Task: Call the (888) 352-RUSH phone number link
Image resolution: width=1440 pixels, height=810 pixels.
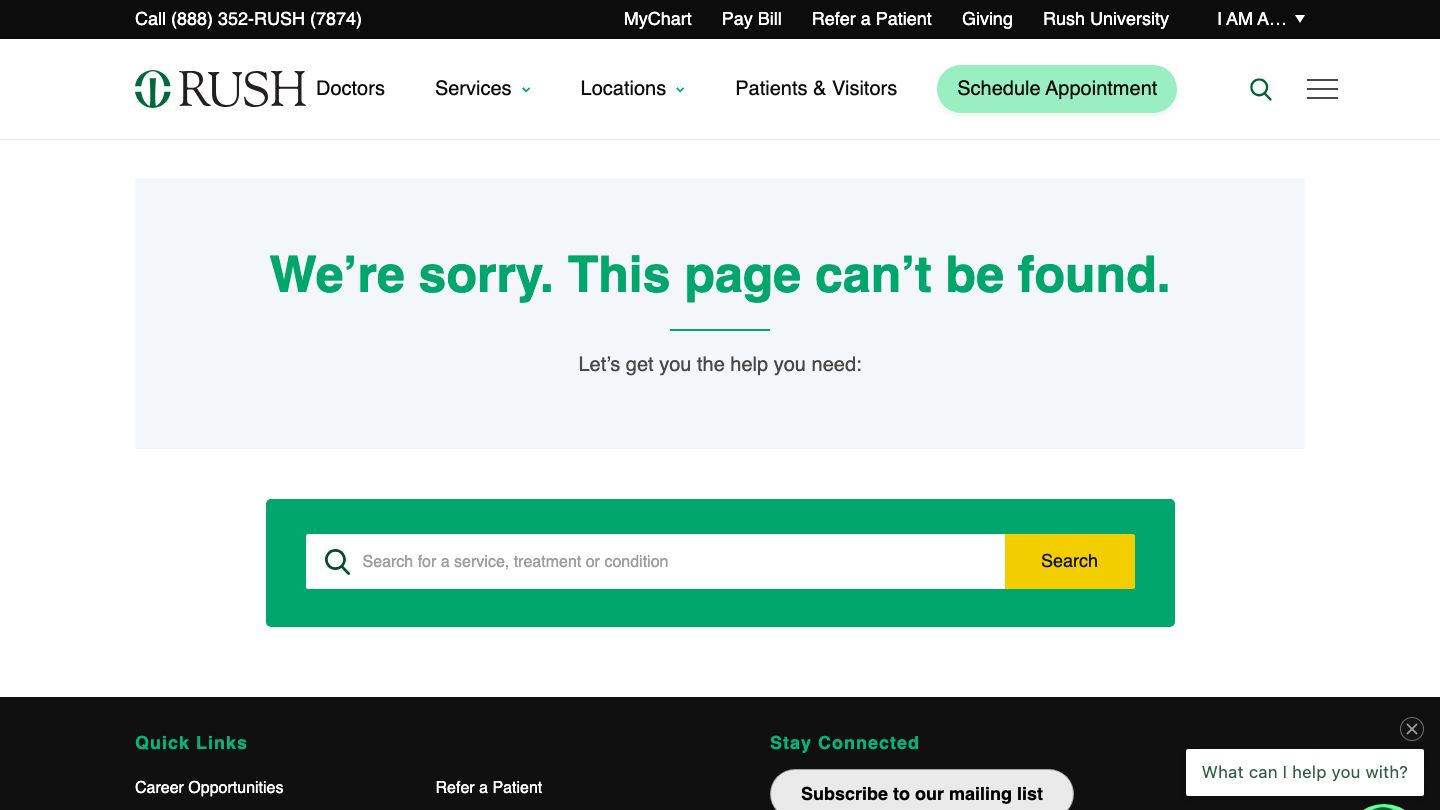Action: click(x=248, y=19)
